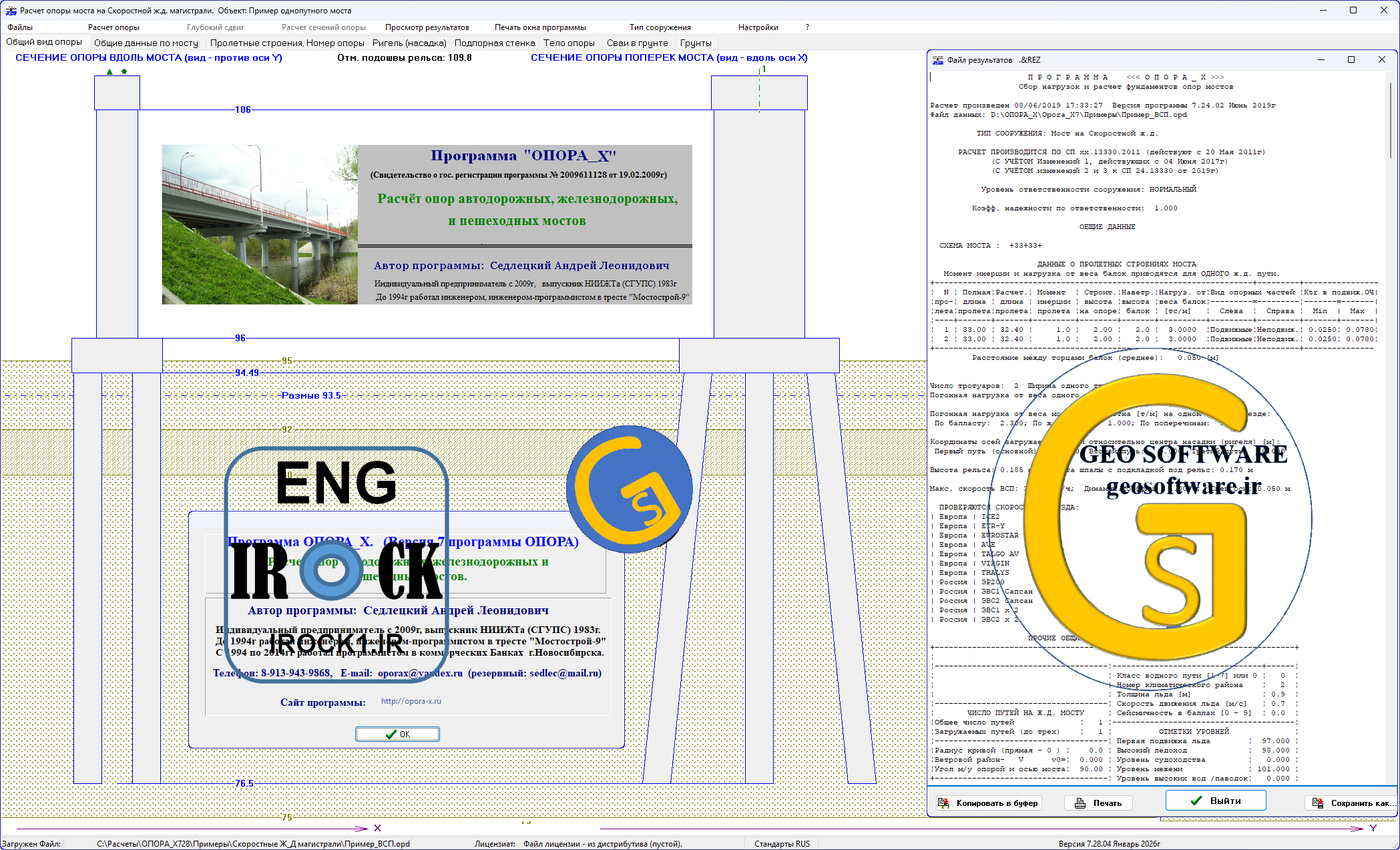This screenshot has height=850, width=1400.
Task: Go to the Подпорная стенка tab
Action: [x=495, y=43]
